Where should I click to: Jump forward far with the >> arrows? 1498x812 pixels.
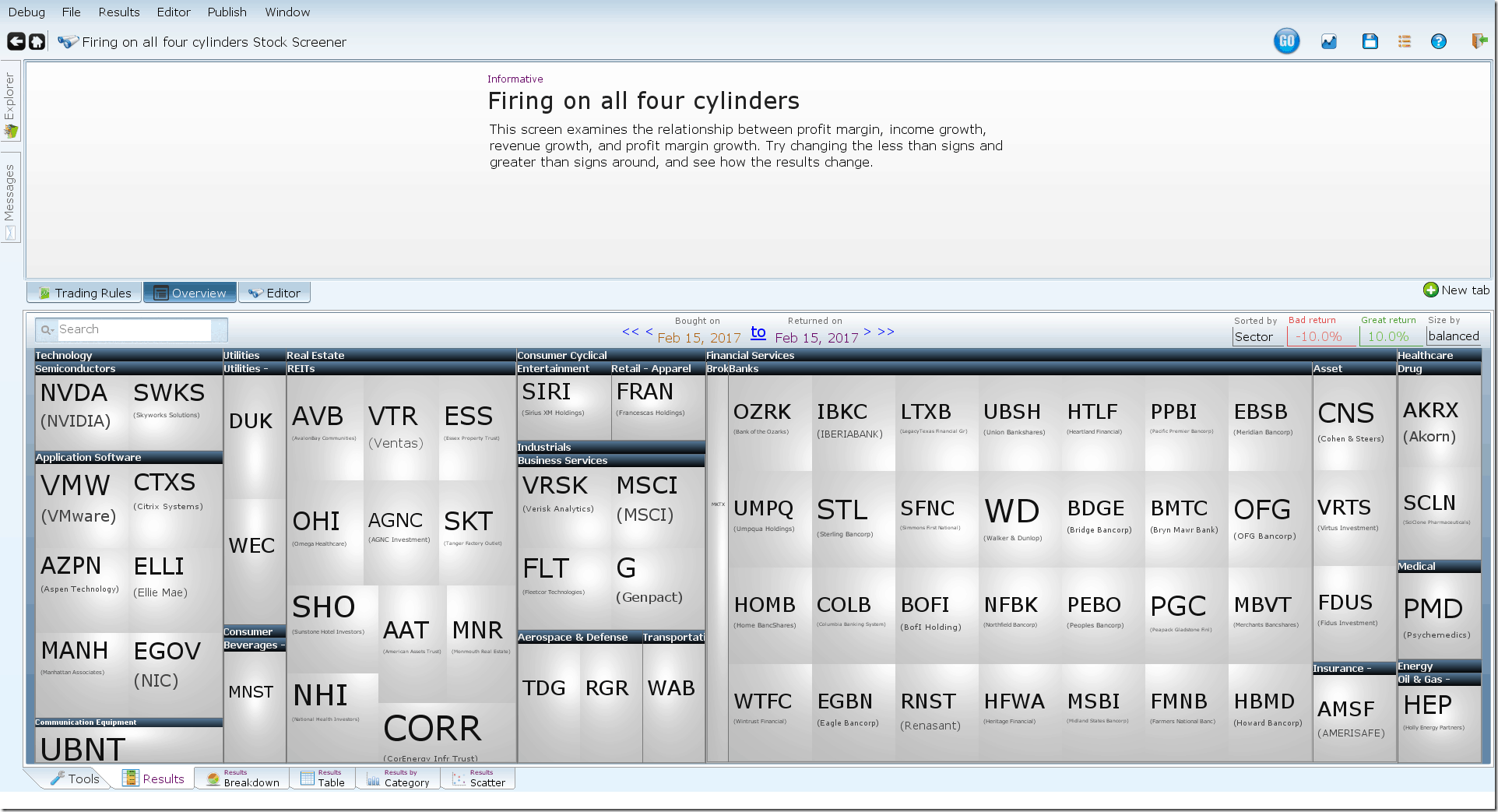coord(886,332)
